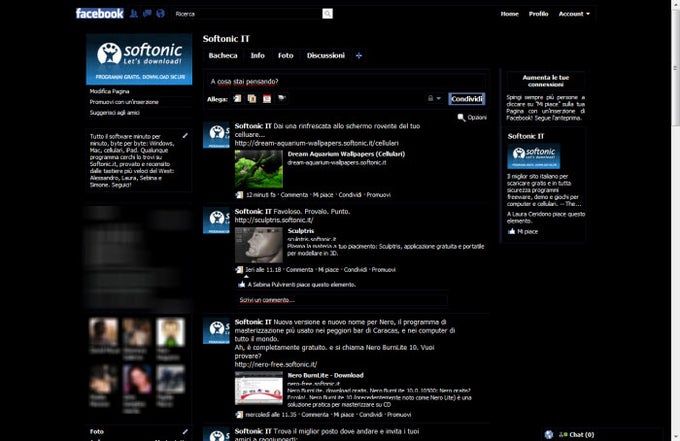Open the Sculptris 3D head thumbnail
The width and height of the screenshot is (680, 441).
tap(258, 245)
